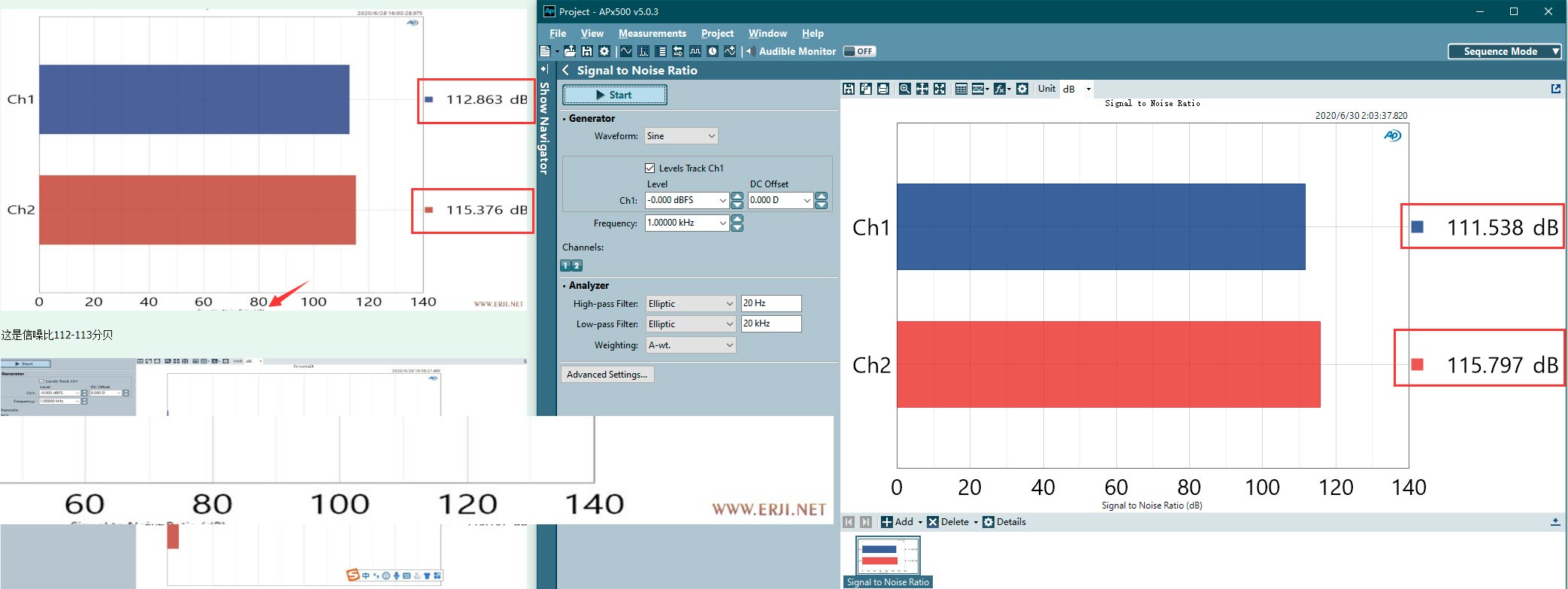Screen dimensions: 1568x589
Task: Open project settings gear in main toolbar
Action: 604,51
